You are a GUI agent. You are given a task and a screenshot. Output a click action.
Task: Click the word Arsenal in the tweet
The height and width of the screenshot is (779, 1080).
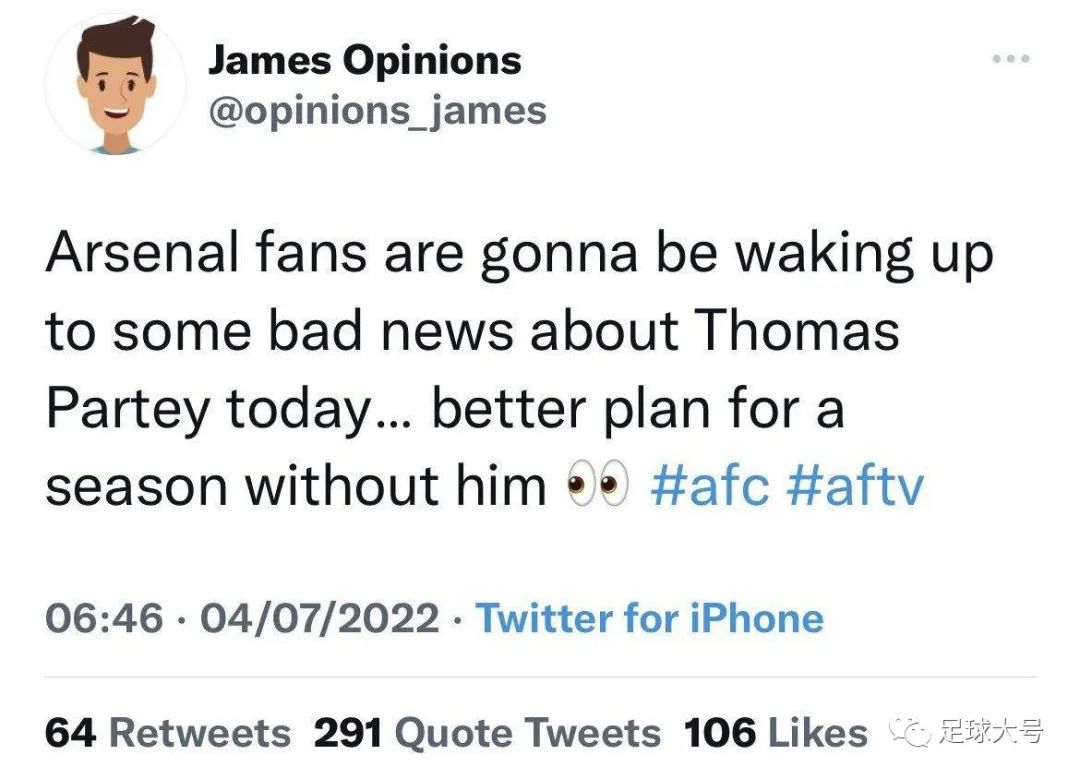click(x=142, y=254)
